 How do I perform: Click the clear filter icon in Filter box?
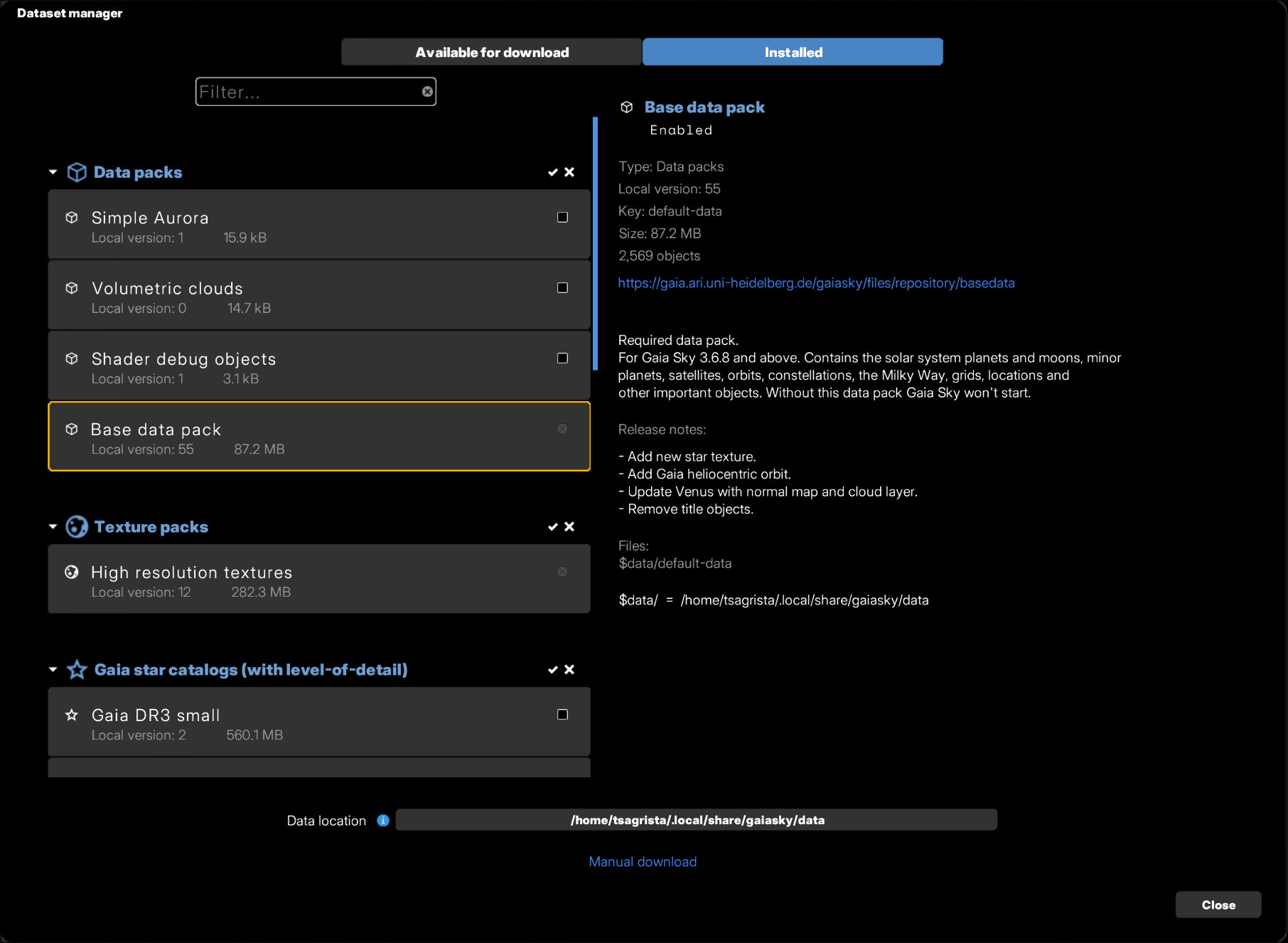tap(427, 92)
